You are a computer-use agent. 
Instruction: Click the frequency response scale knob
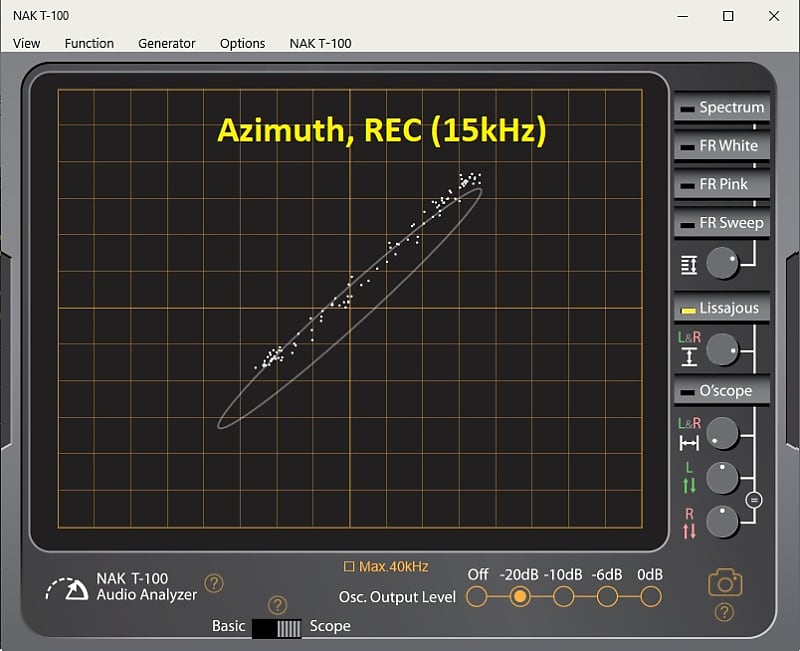coord(722,264)
